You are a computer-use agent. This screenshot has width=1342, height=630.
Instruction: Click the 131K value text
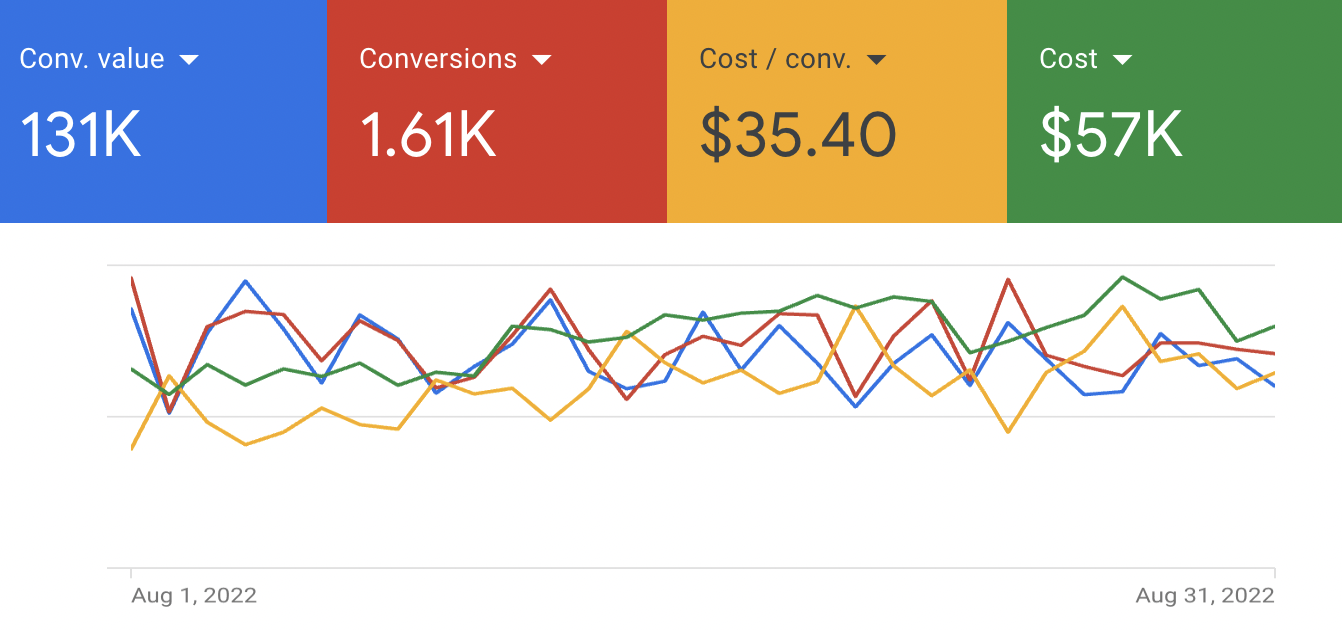81,135
